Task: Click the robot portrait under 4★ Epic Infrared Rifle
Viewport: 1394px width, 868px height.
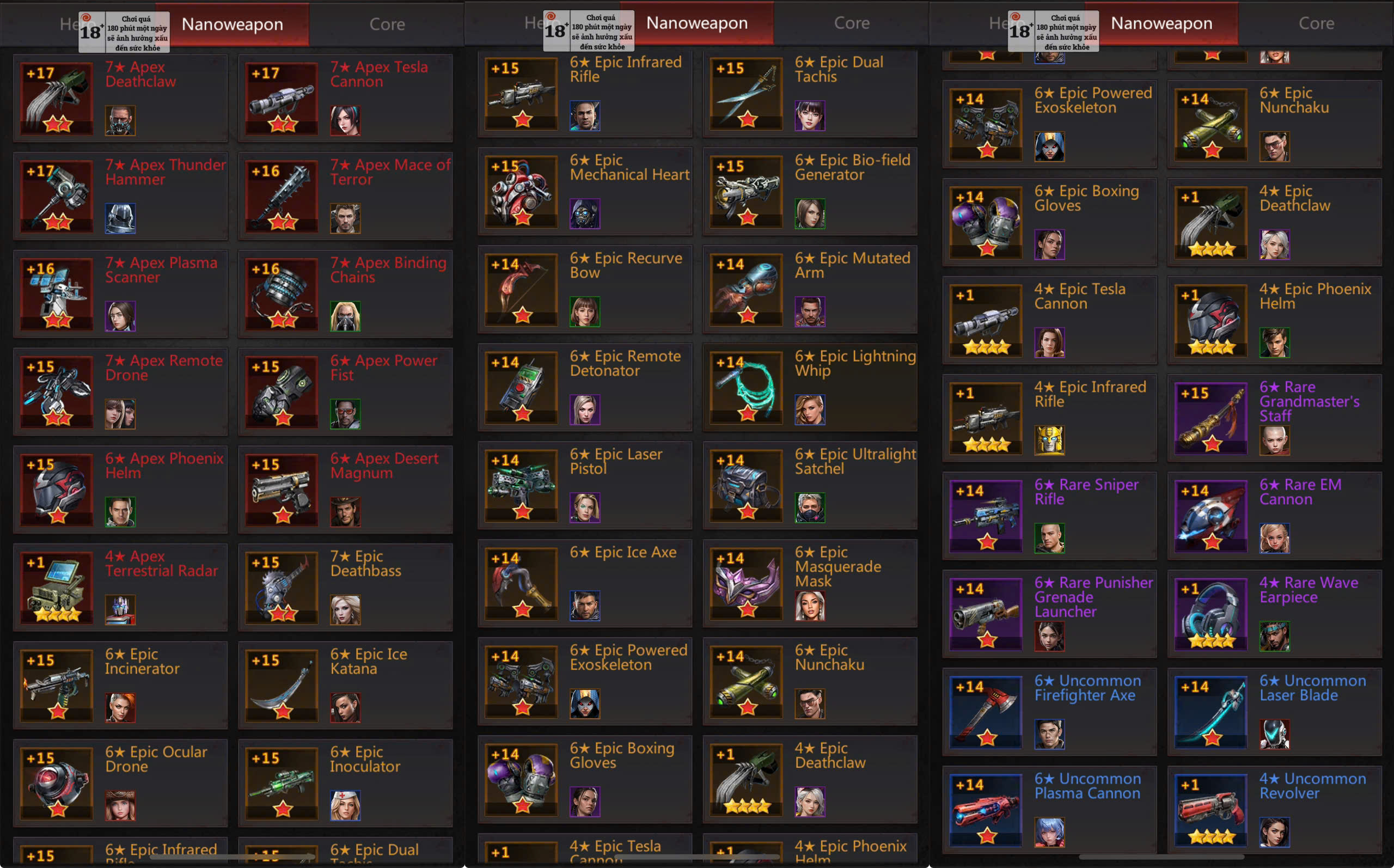Action: click(1050, 441)
